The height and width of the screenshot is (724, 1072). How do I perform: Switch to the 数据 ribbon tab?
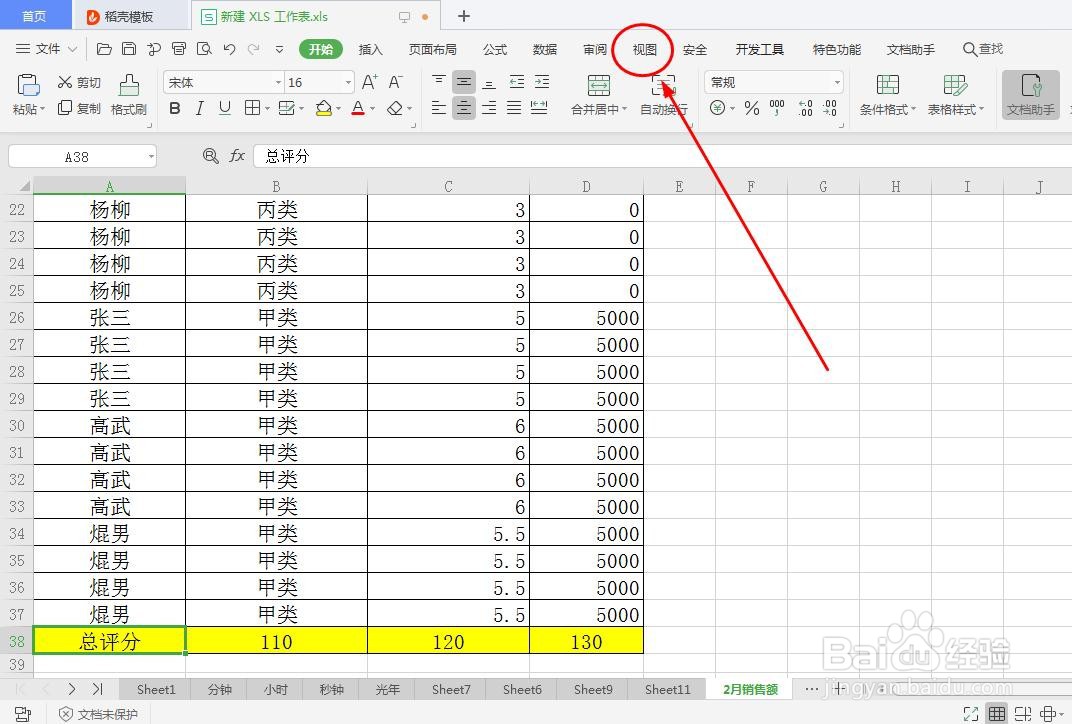tap(545, 49)
